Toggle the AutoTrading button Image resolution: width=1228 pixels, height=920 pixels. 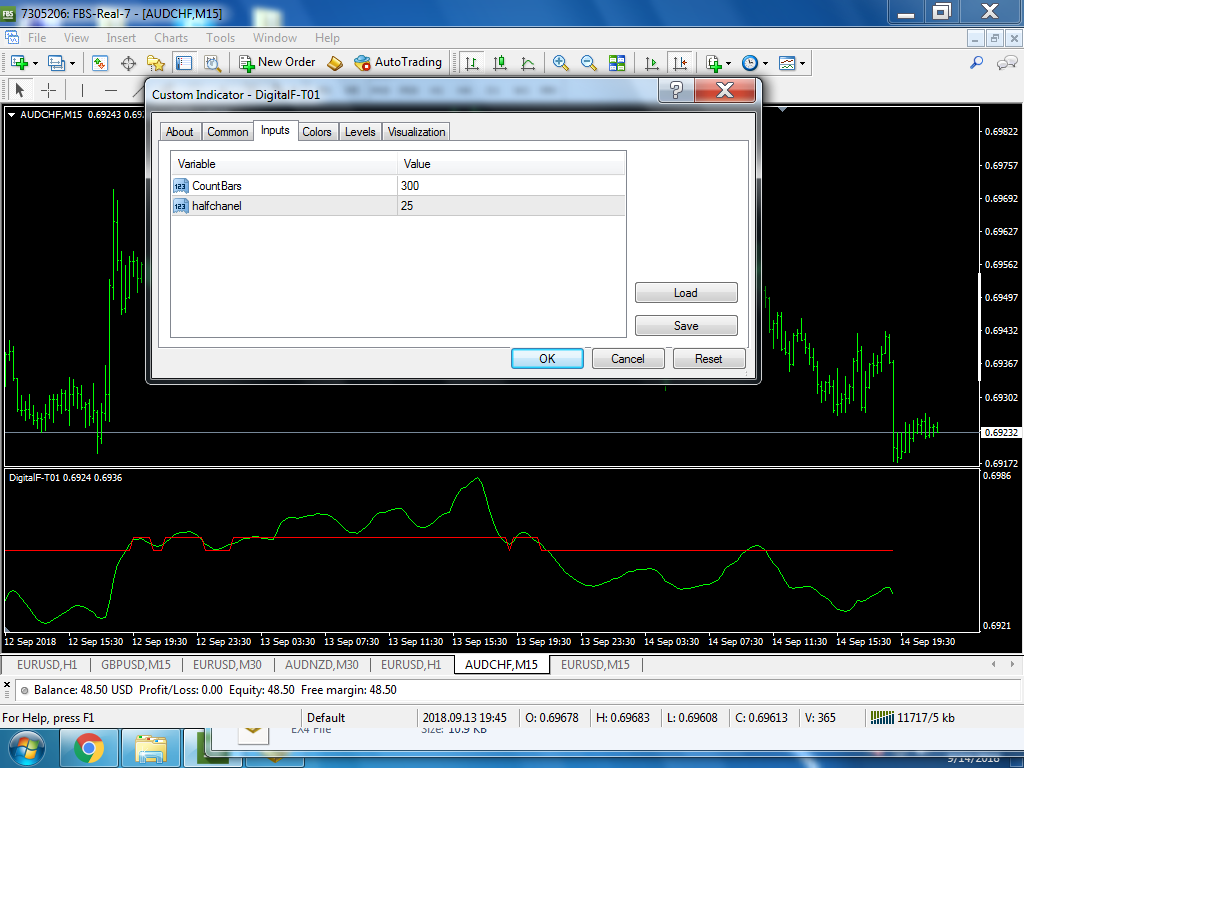click(398, 62)
